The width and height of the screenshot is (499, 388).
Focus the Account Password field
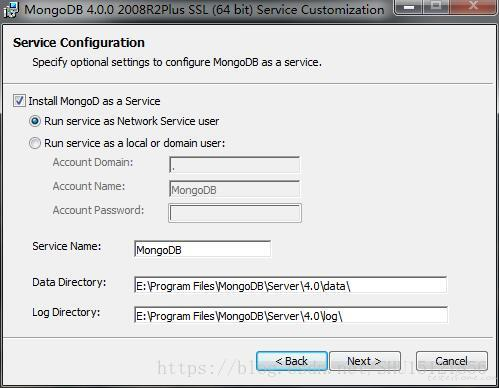pos(235,213)
